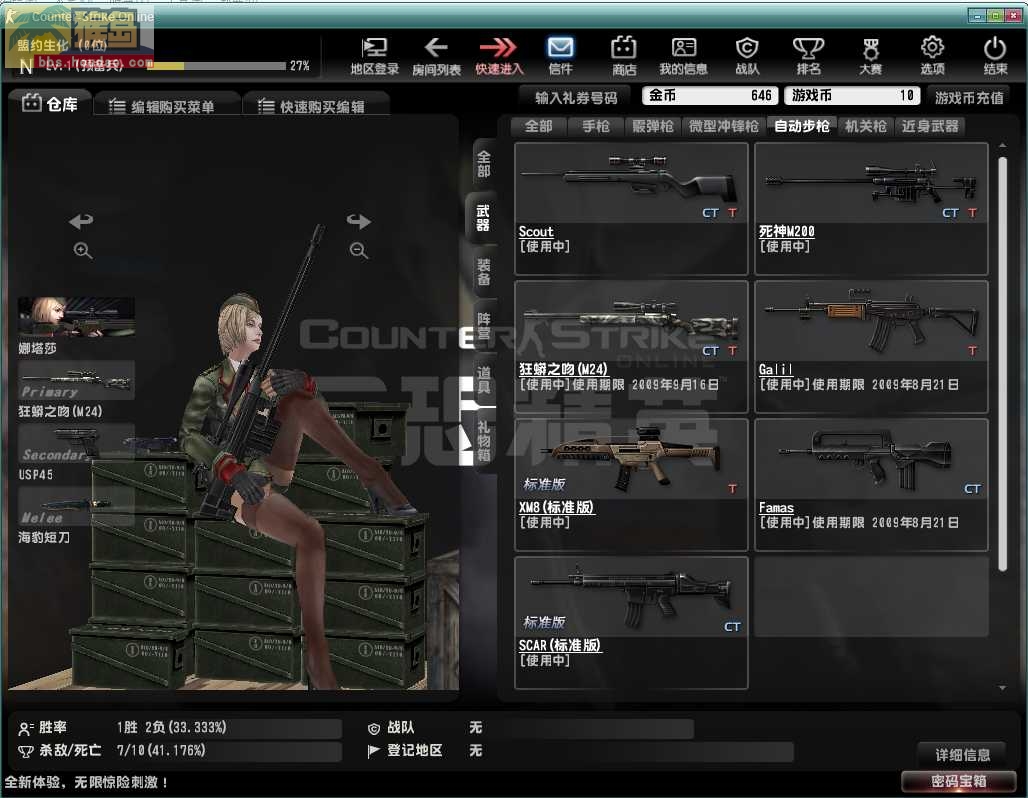
Task: Filter weapons by 微型冲锋枪 SMGs
Action: [x=724, y=126]
